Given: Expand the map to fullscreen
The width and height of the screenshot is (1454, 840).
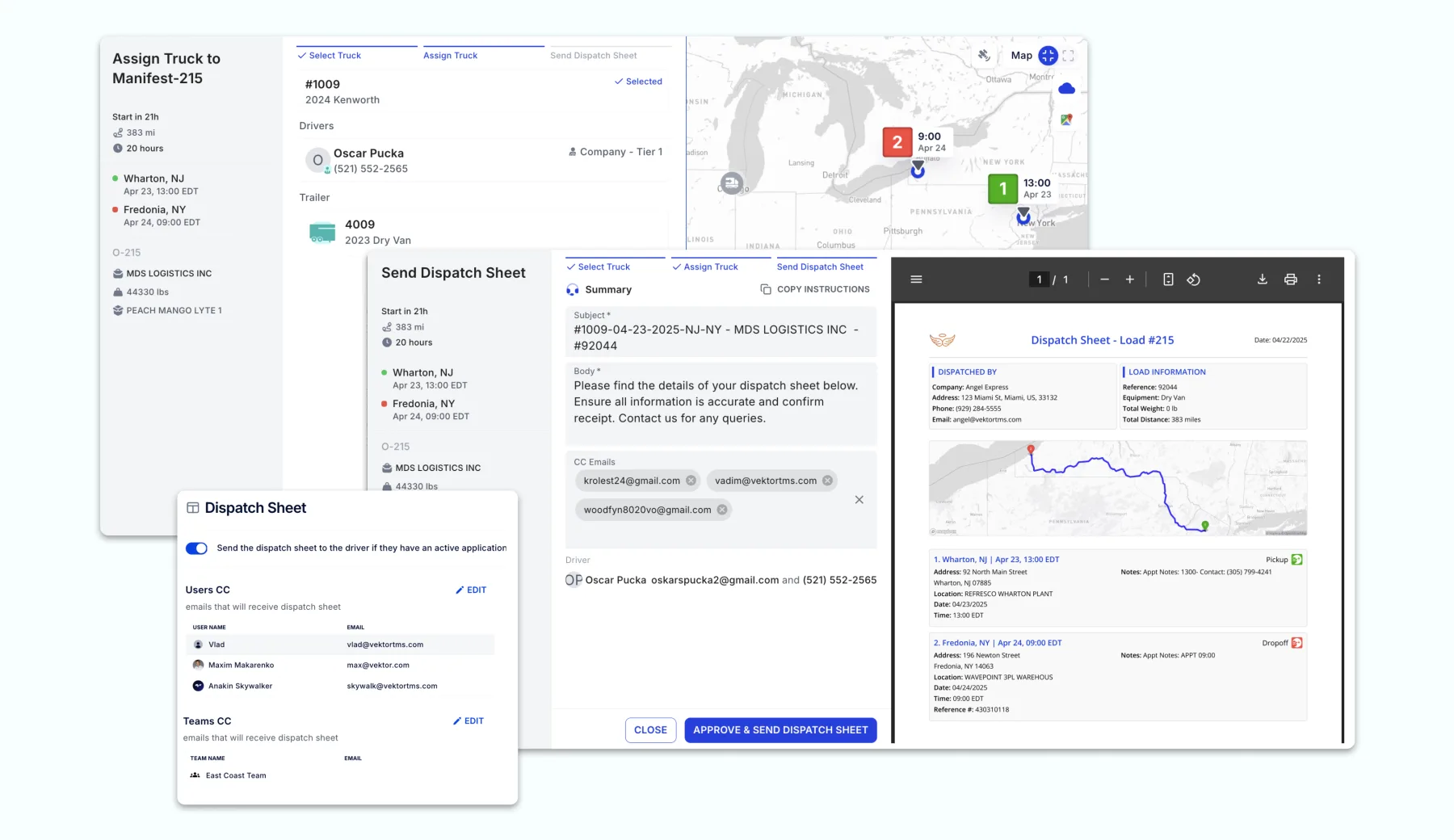Looking at the screenshot, I should pyautogui.click(x=1068, y=56).
